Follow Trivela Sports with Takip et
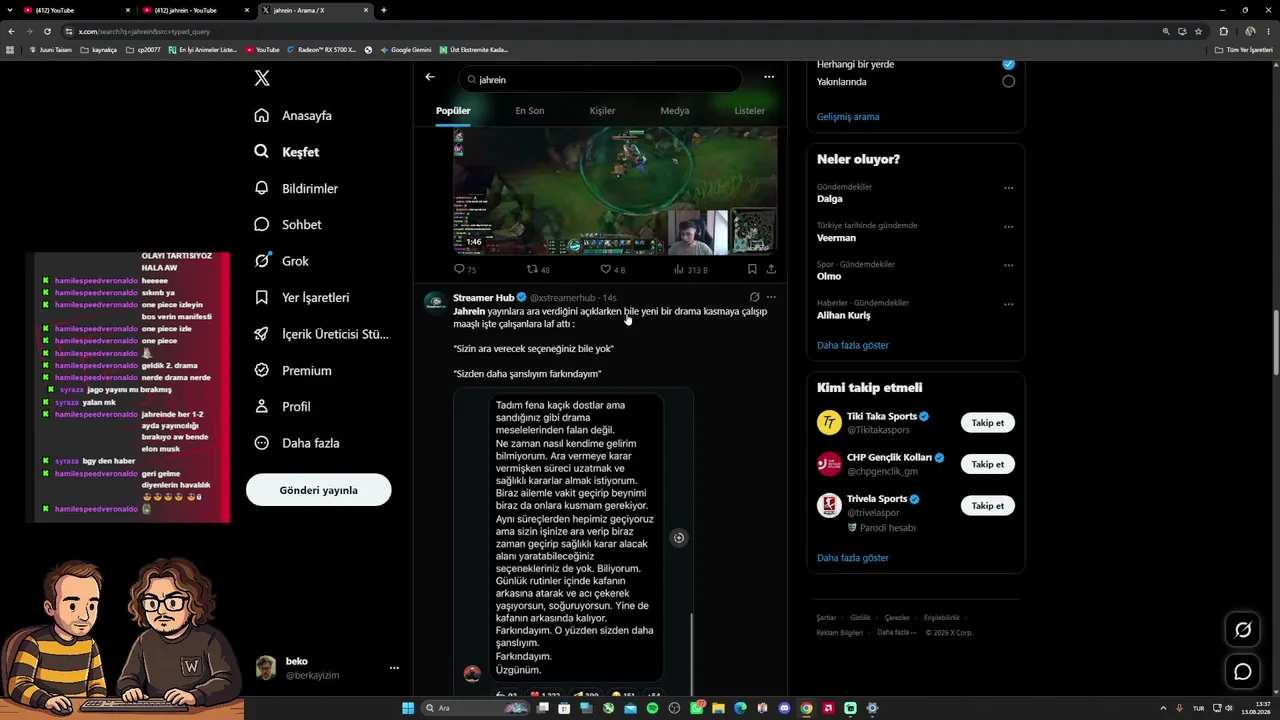Image resolution: width=1280 pixels, height=720 pixels. [988, 506]
